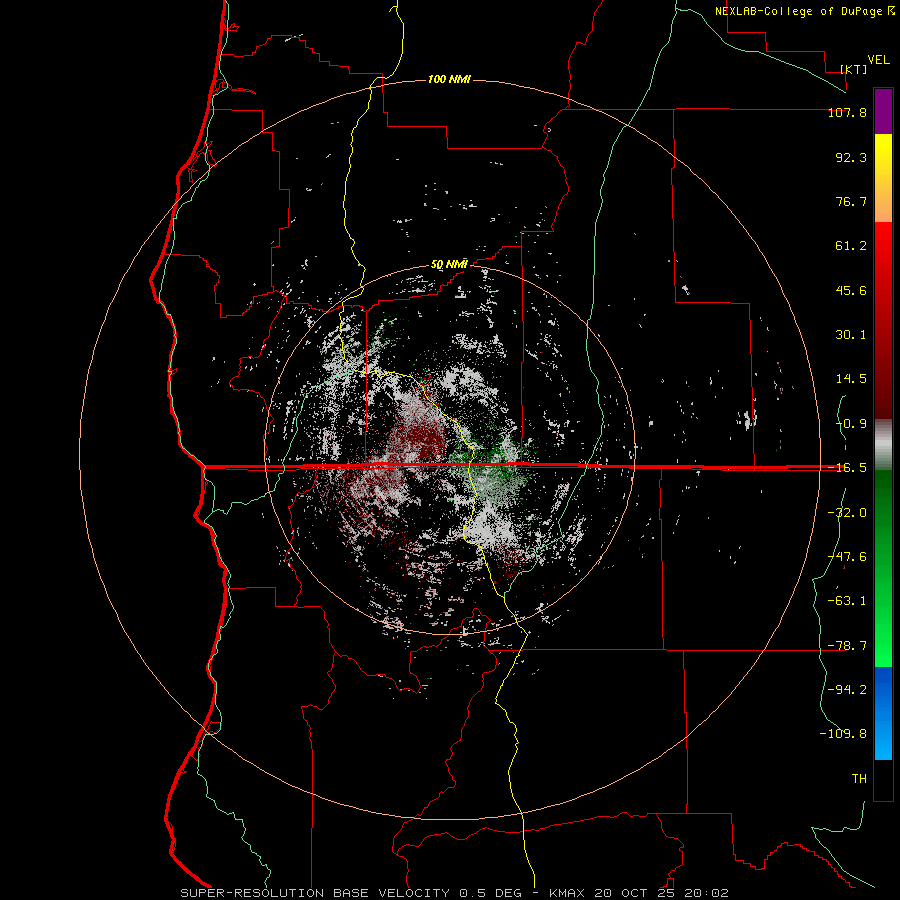Click the SUPER-RESOLUTION BASE VELOCITY caption text
Image resolution: width=900 pixels, height=900 pixels.
click(315, 893)
